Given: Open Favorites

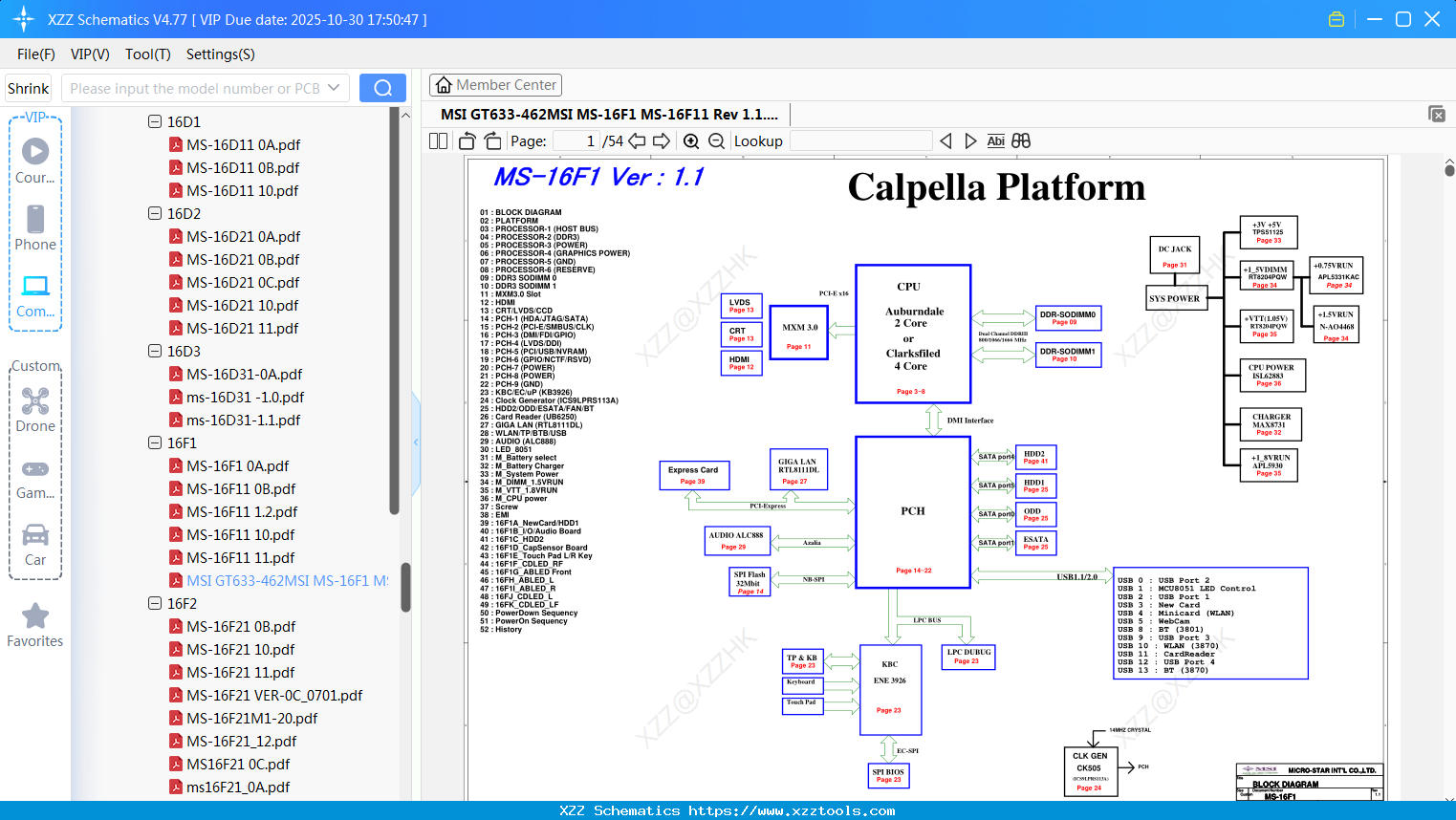Looking at the screenshot, I should pyautogui.click(x=35, y=626).
